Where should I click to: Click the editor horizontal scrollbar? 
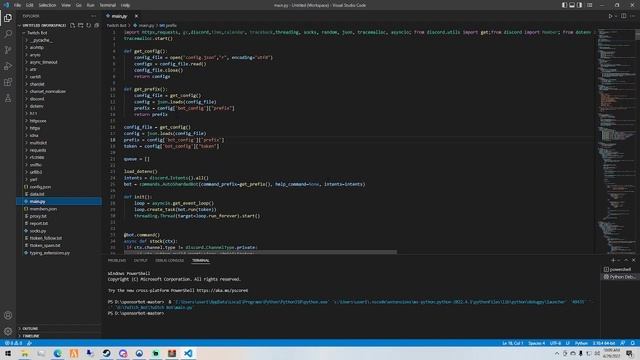click(260, 252)
